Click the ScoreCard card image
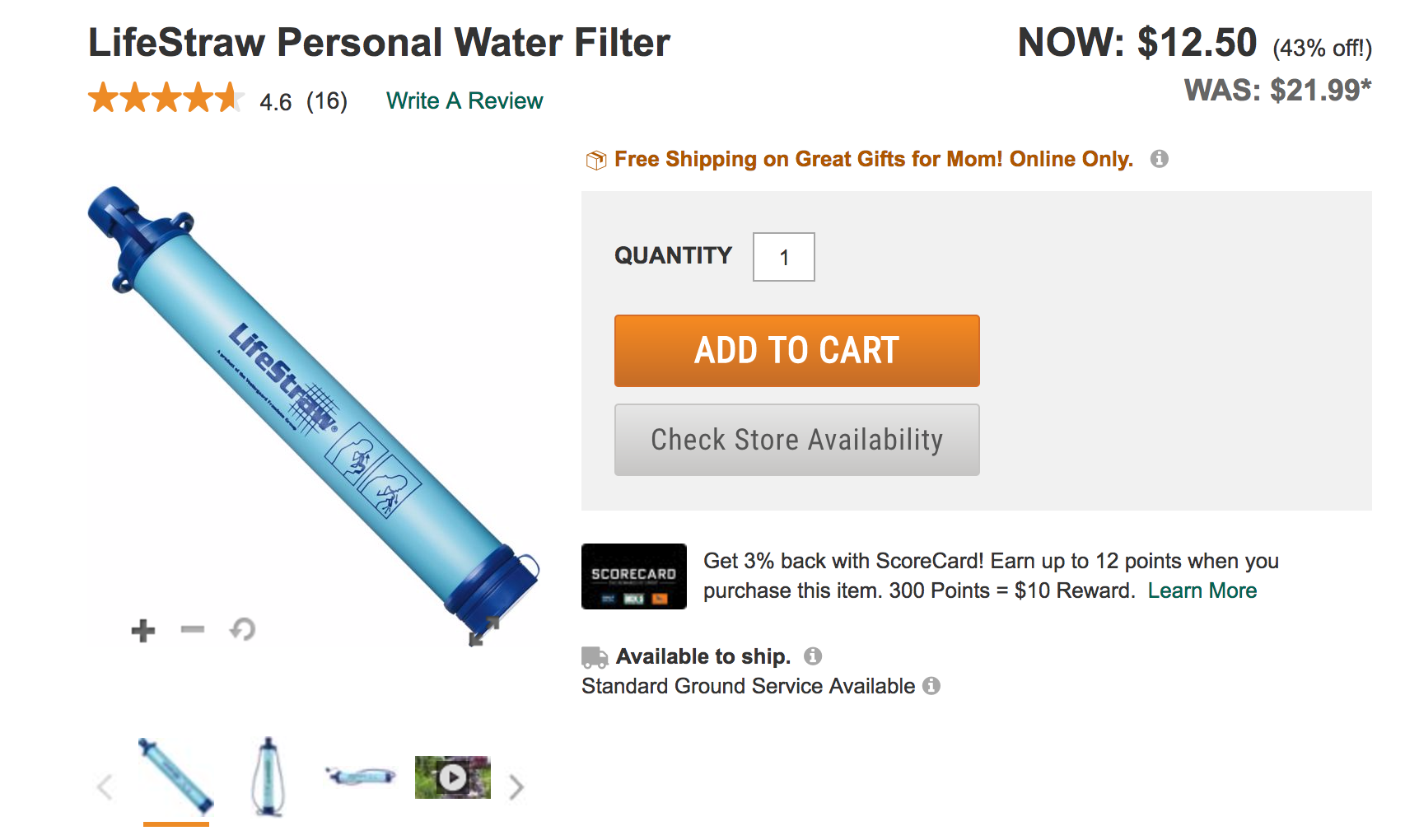The image size is (1405, 840). pos(633,576)
